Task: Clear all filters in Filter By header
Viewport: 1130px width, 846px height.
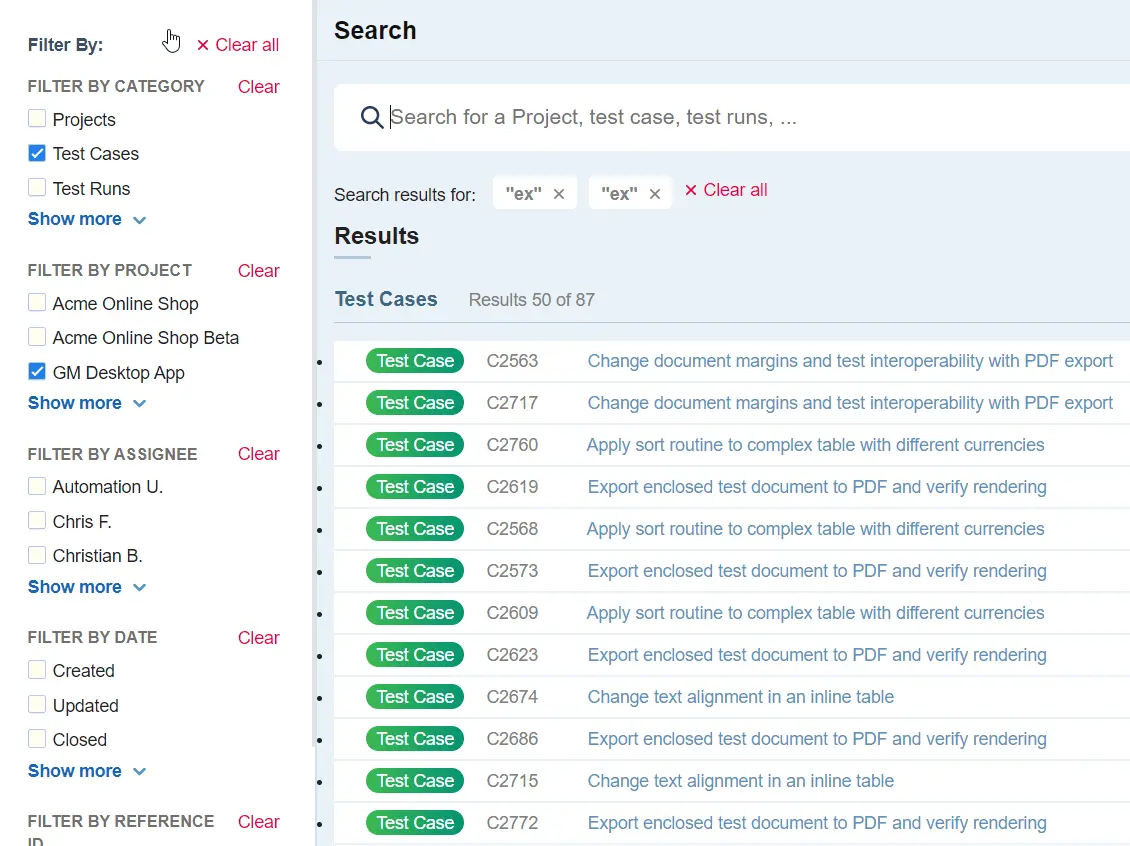Action: [238, 45]
